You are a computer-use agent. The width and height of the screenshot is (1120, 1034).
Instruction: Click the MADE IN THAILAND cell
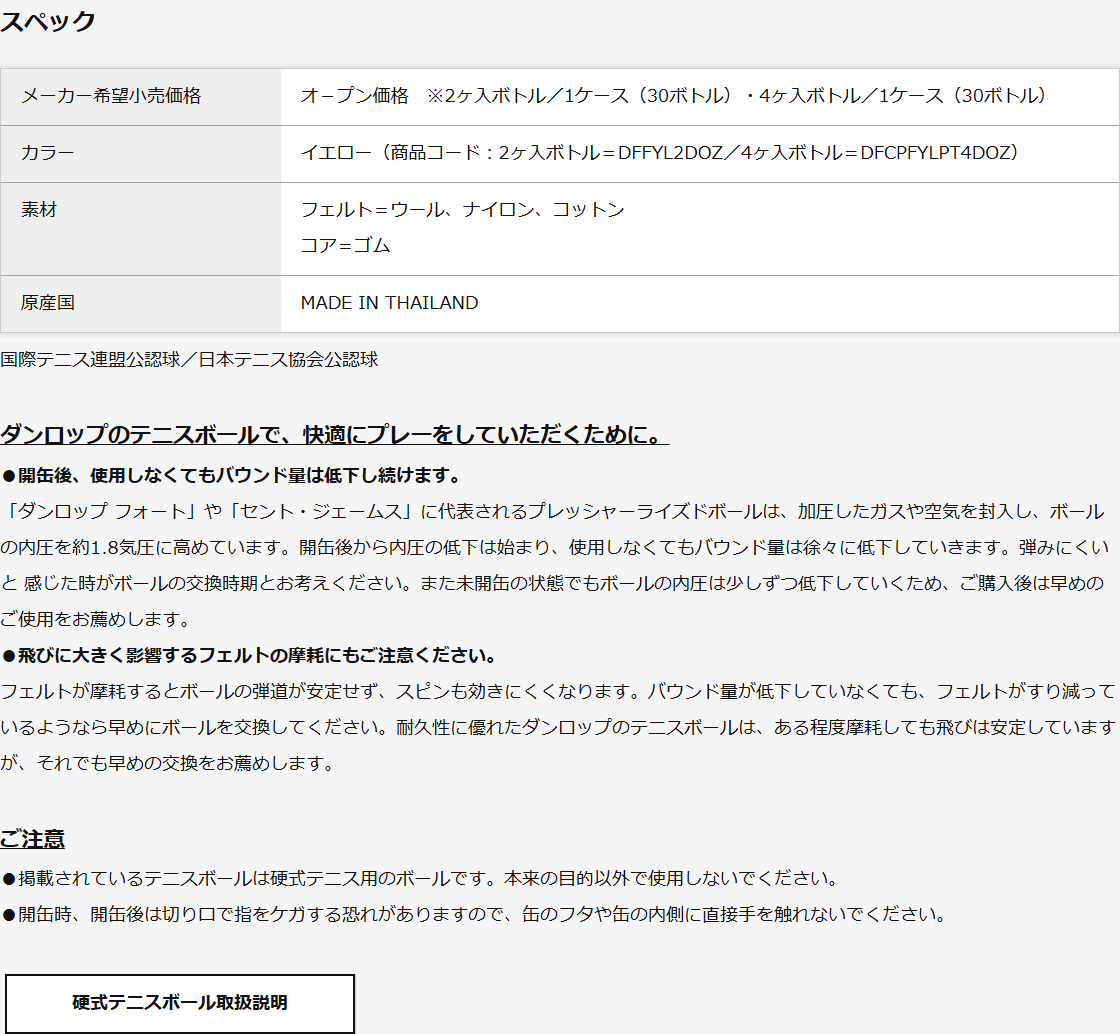[x=699, y=303]
